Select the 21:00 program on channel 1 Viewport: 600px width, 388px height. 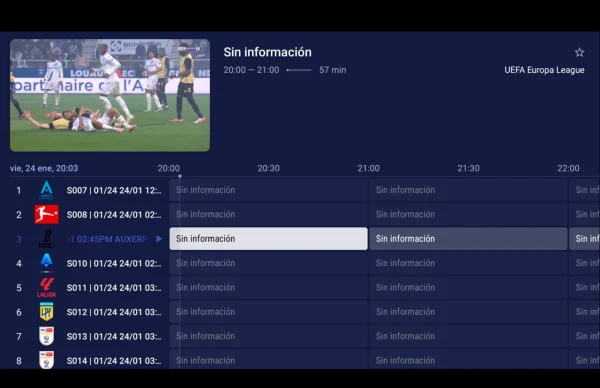[x=468, y=190]
